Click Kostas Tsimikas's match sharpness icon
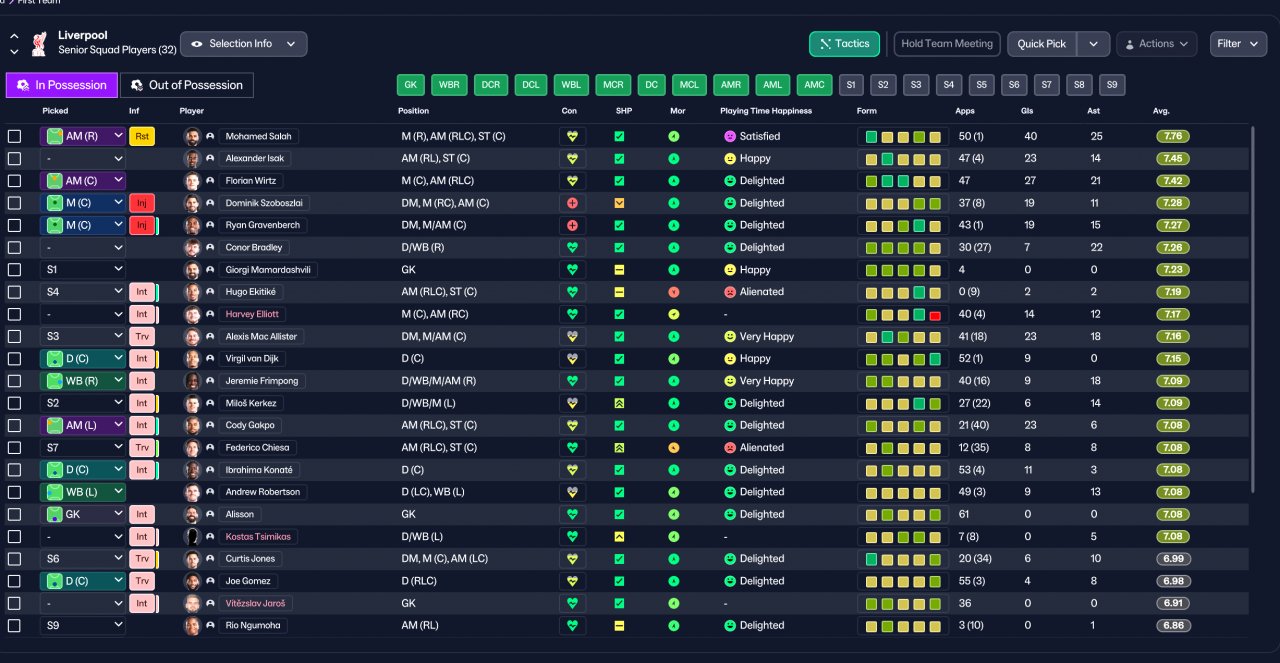Screen dimensions: 1280x663 click(619, 537)
